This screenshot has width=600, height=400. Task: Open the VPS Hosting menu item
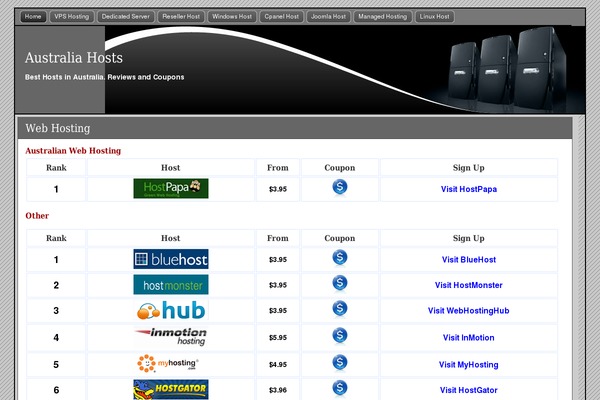tap(72, 16)
